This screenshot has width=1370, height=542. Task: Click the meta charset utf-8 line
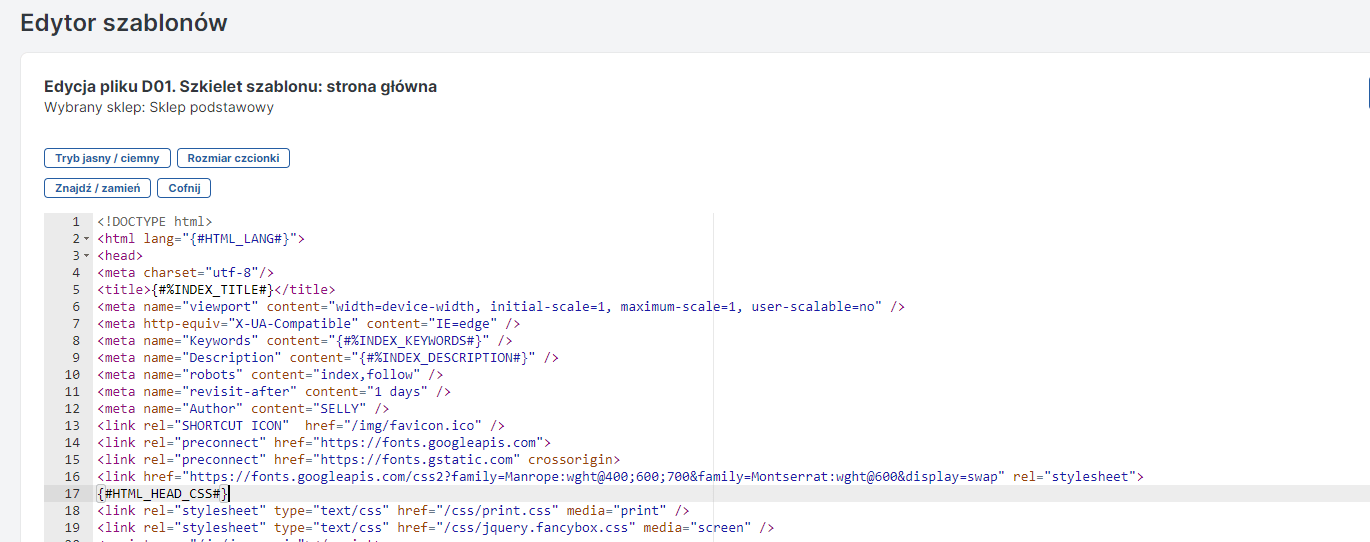185,273
